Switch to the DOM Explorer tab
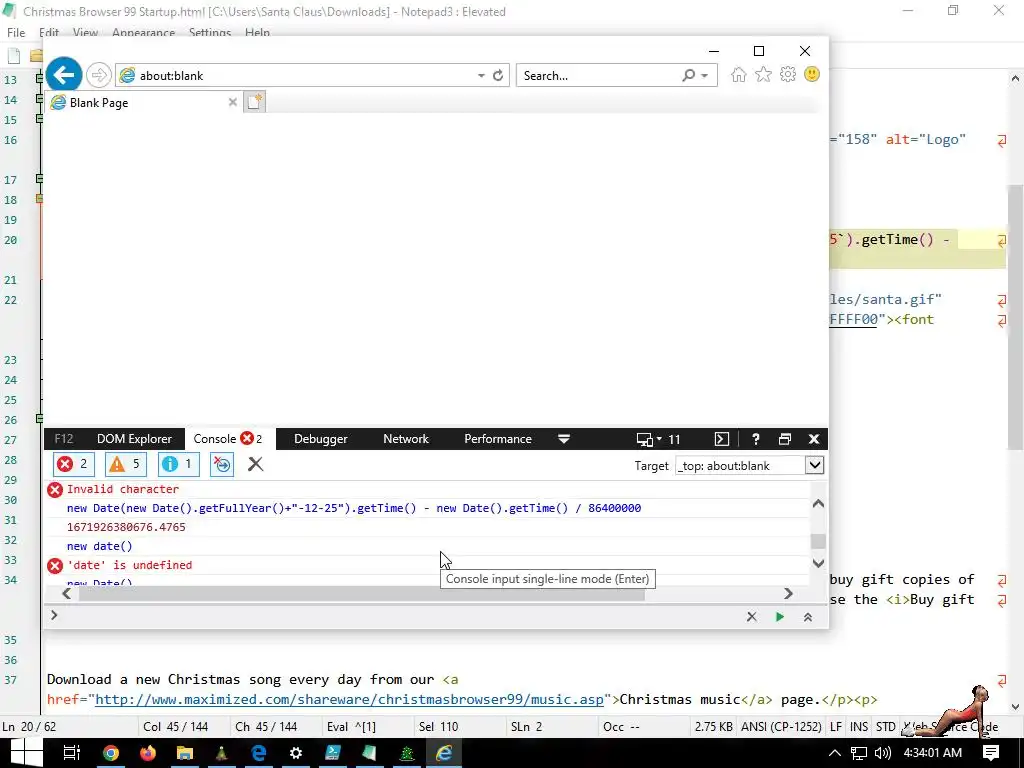Screen dimensions: 1024x768 (134, 439)
